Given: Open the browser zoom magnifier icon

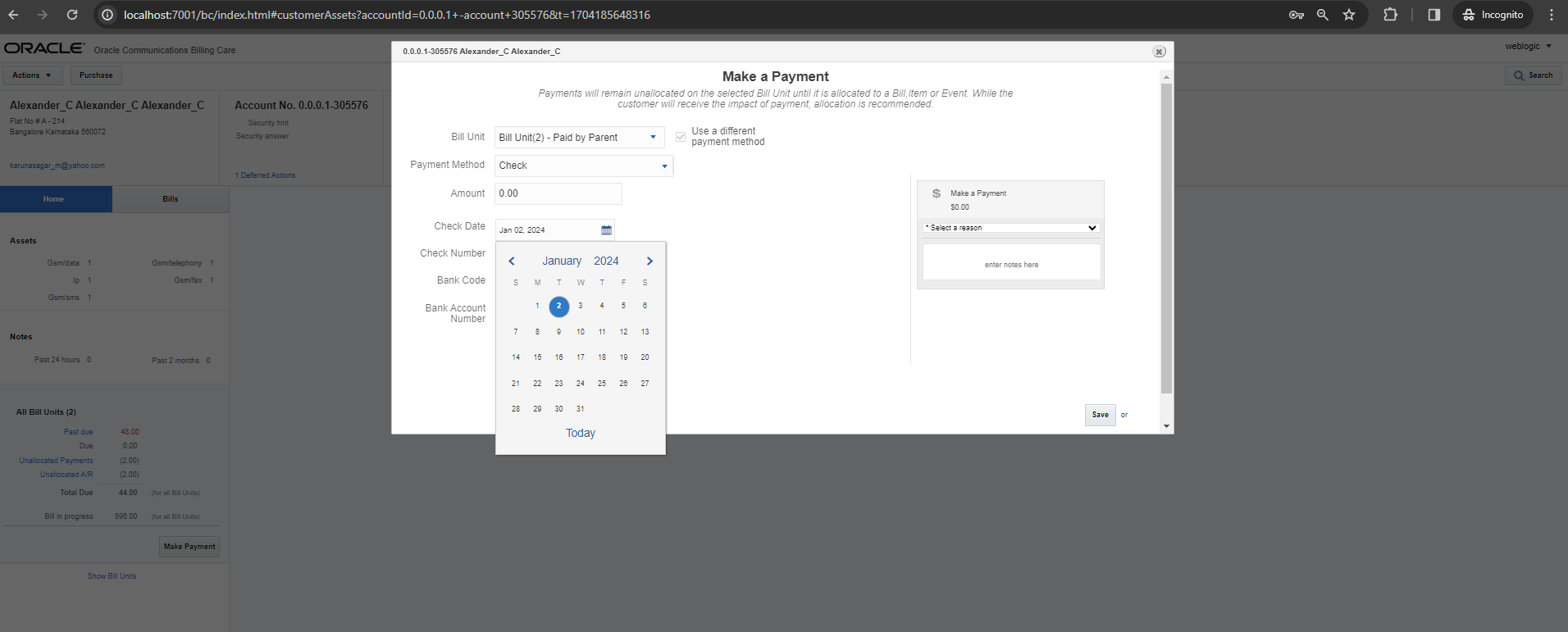Looking at the screenshot, I should (x=1323, y=15).
